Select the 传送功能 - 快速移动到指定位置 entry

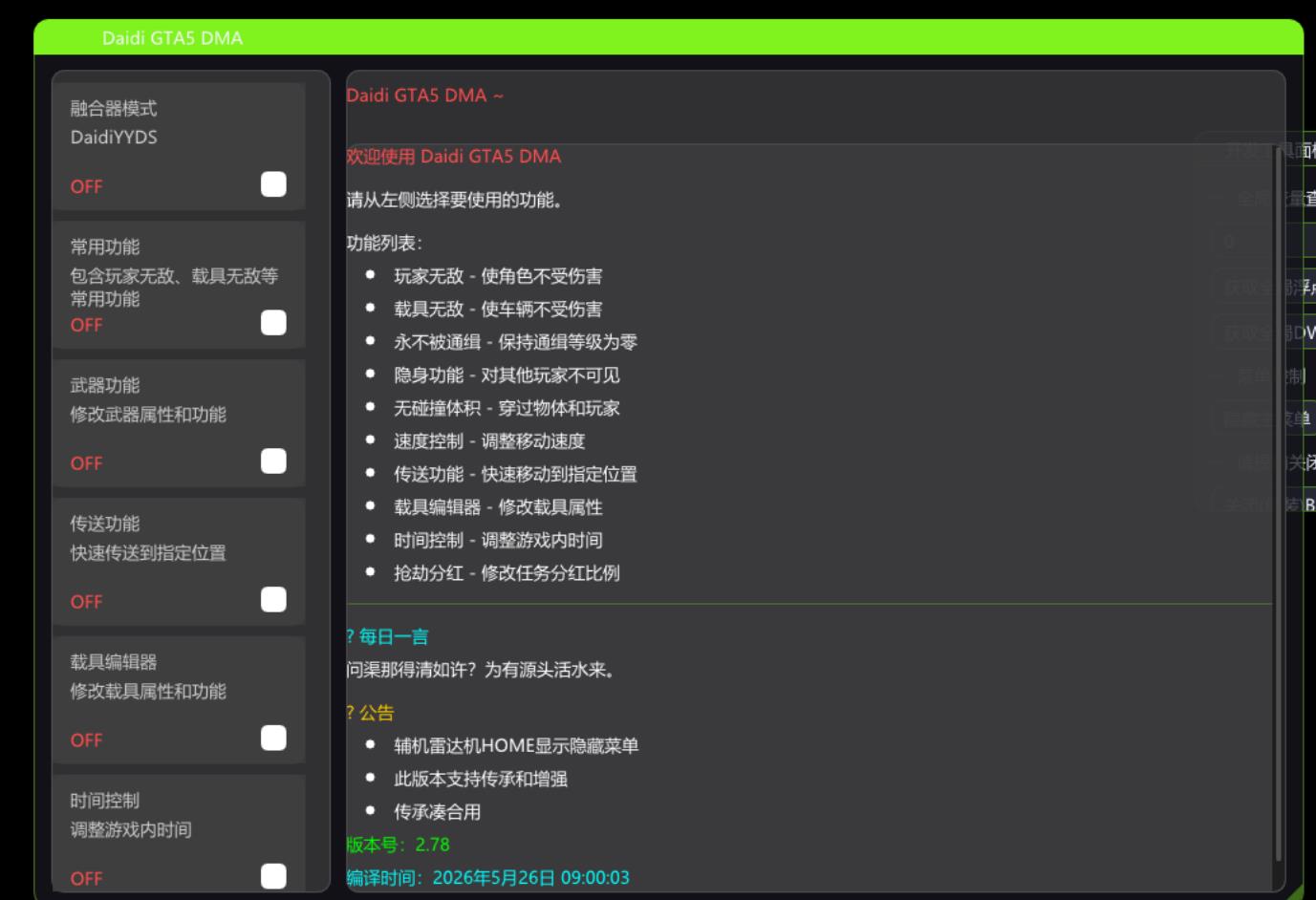pos(515,474)
